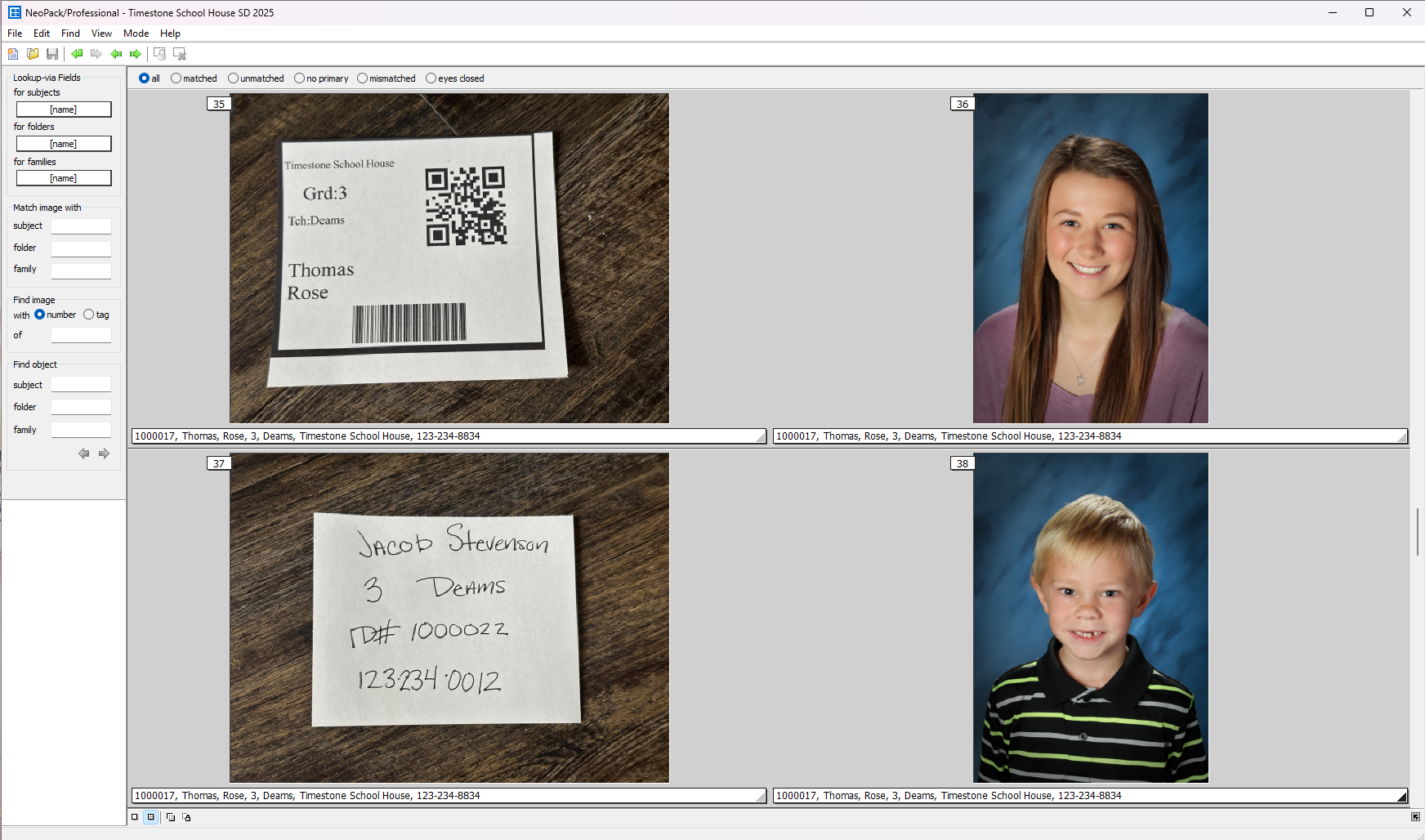The height and width of the screenshot is (840, 1425).
Task: Click the lock selection toolbar icon
Action: pyautogui.click(x=159, y=54)
